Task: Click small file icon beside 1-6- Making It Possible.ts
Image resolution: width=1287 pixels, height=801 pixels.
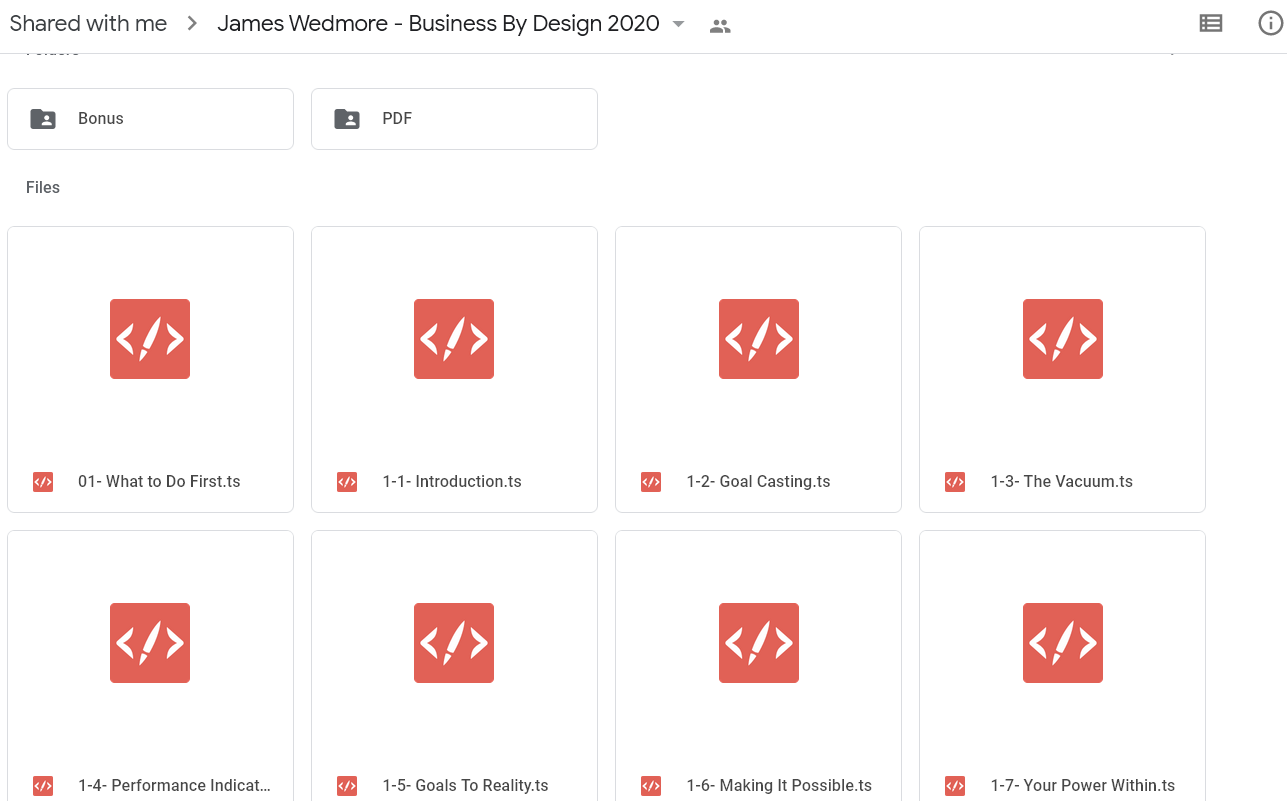Action: pyautogui.click(x=651, y=786)
